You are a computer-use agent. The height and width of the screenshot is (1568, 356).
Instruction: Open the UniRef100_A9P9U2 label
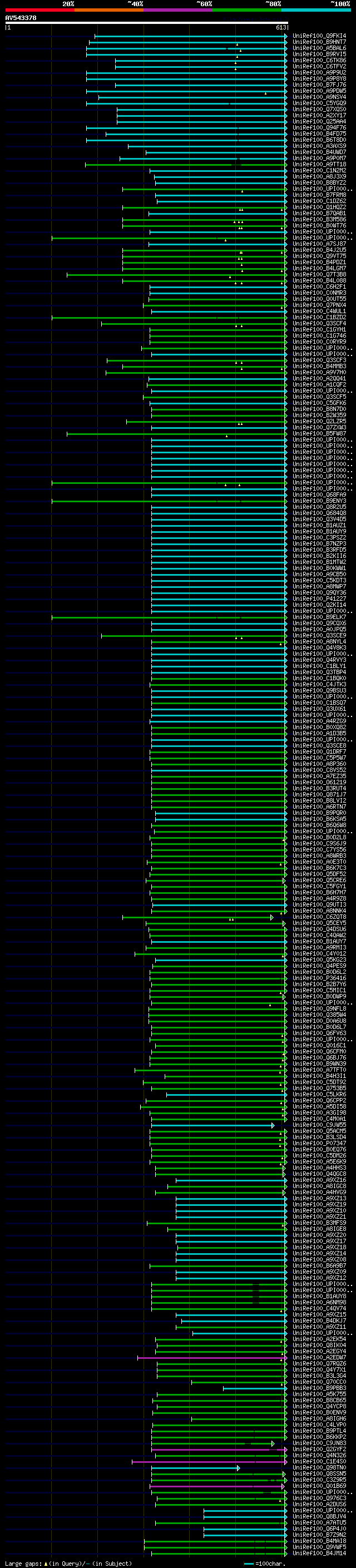(x=319, y=72)
